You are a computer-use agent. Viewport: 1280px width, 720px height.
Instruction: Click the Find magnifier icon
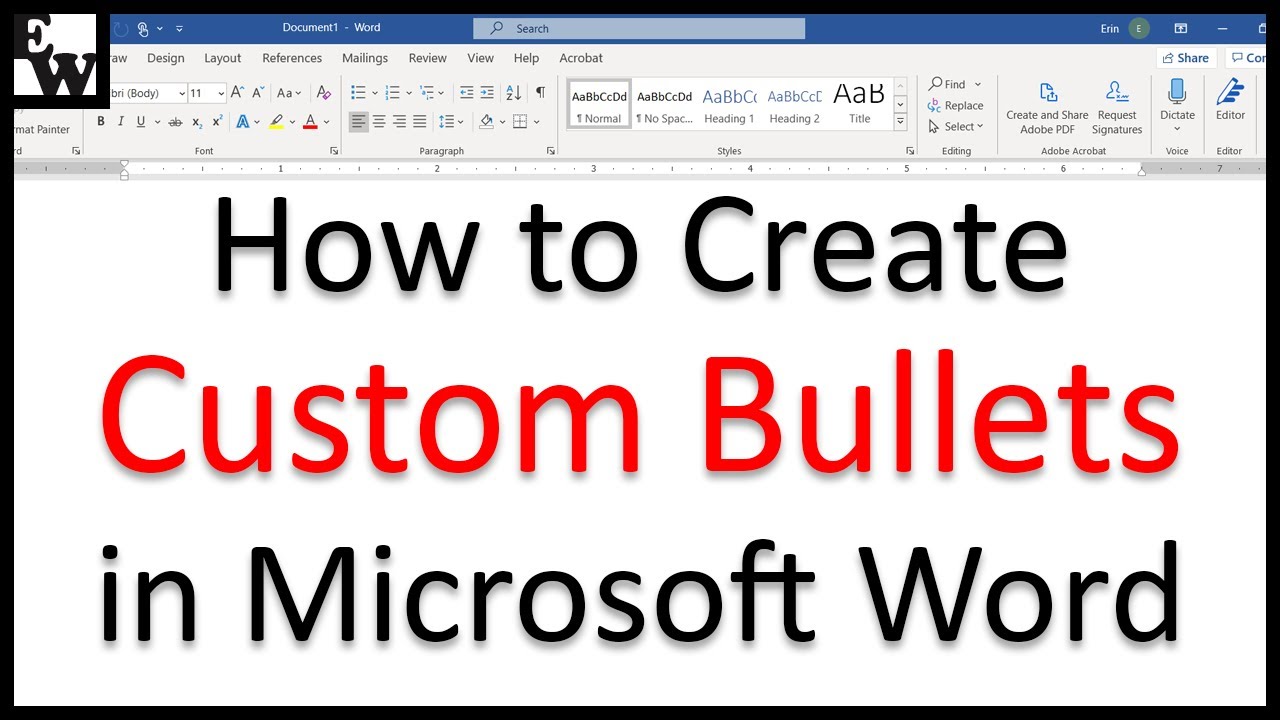point(935,84)
